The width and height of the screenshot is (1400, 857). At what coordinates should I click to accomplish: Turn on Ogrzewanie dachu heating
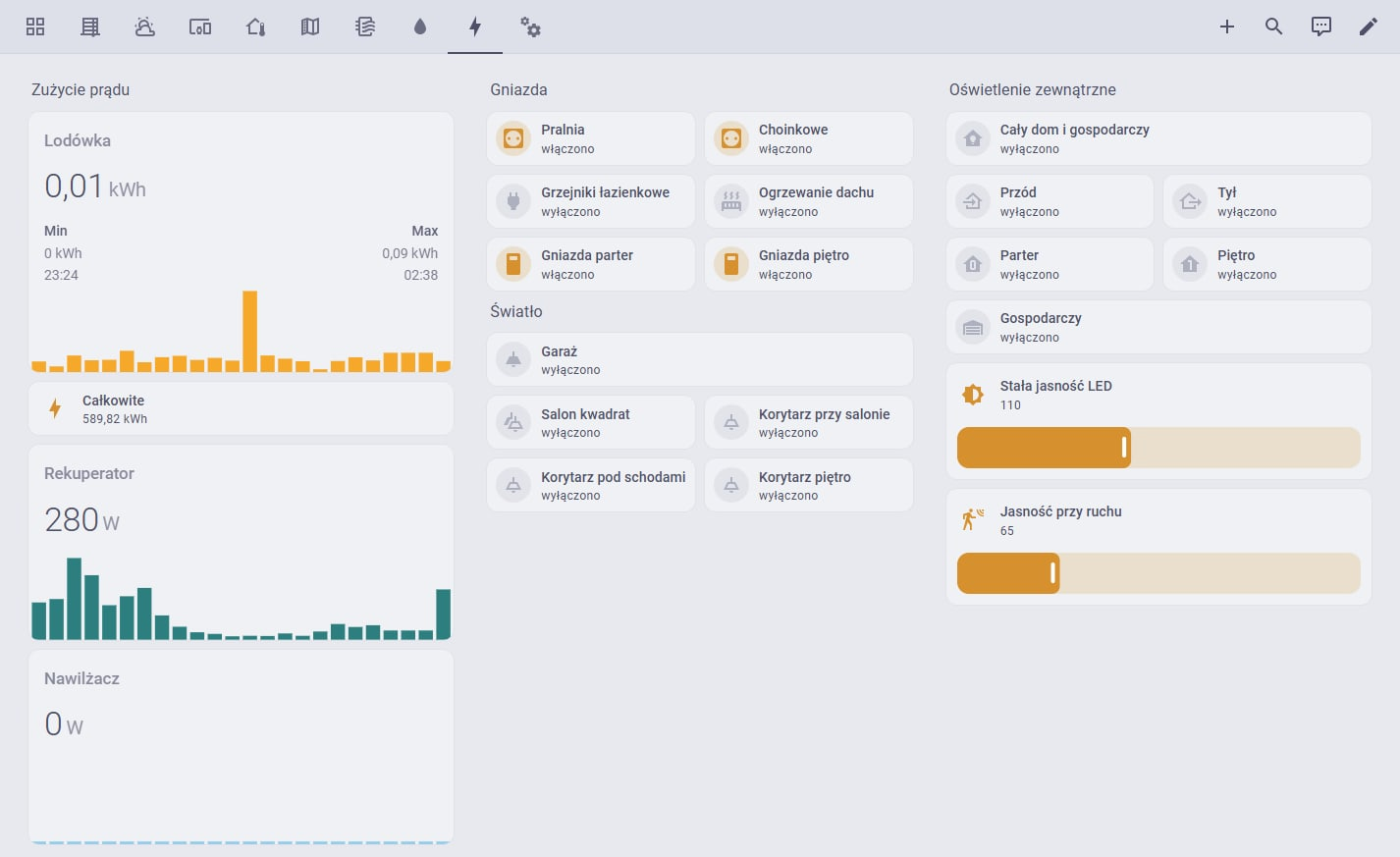click(731, 201)
